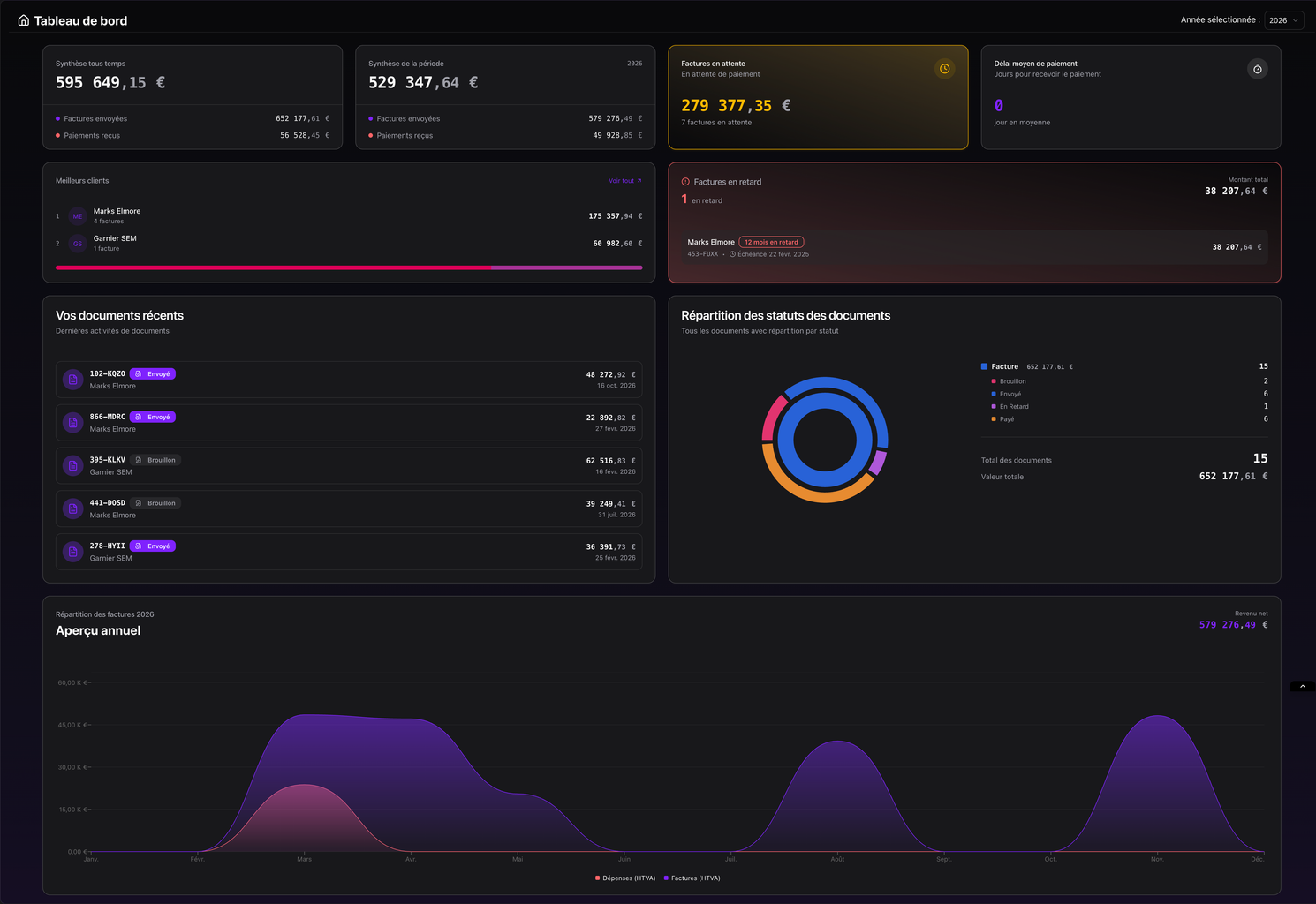Click the home icon beside Tableau de bord

pyautogui.click(x=24, y=20)
